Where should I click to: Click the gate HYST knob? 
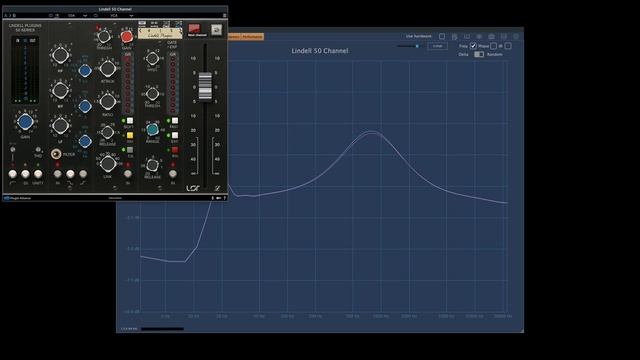153,59
